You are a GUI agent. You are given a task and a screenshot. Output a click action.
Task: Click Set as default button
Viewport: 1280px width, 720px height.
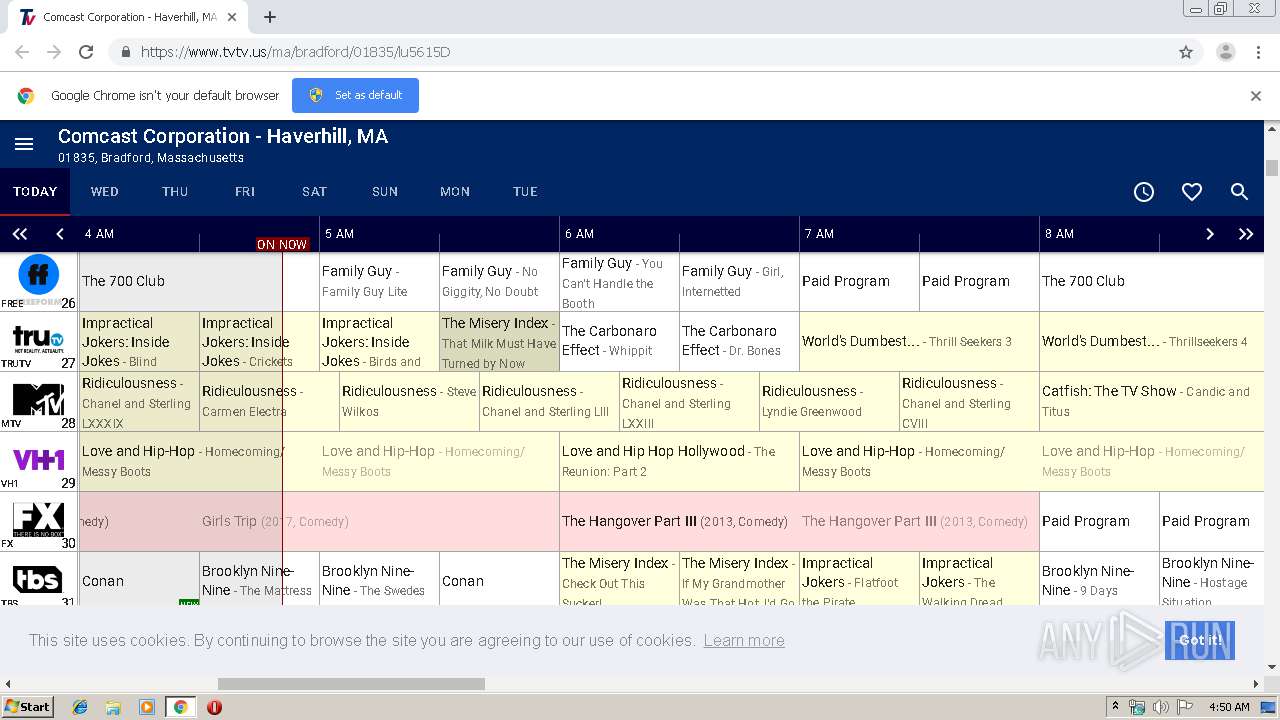(355, 96)
